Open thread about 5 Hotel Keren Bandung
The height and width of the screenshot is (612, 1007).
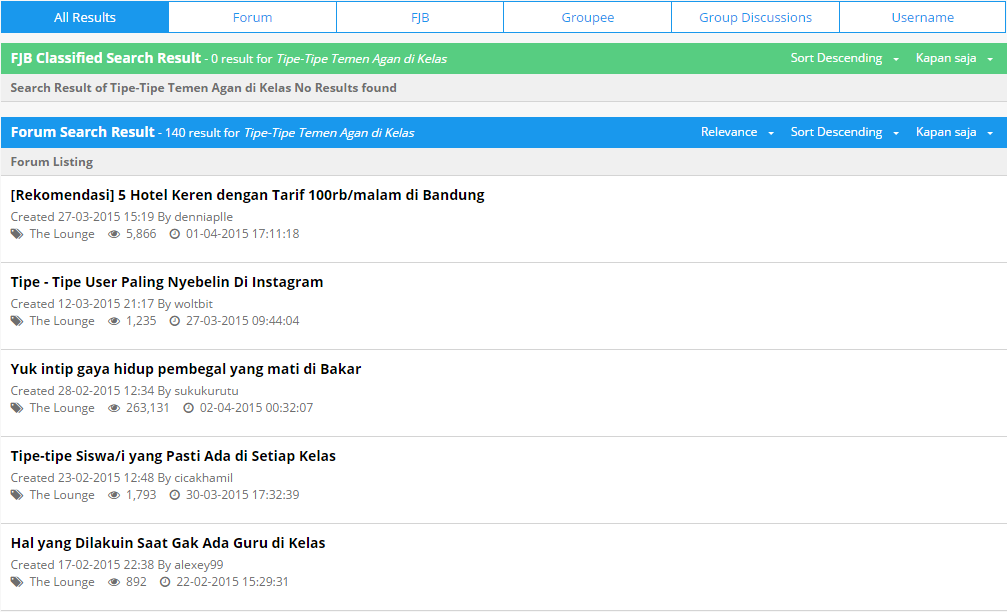tap(247, 195)
